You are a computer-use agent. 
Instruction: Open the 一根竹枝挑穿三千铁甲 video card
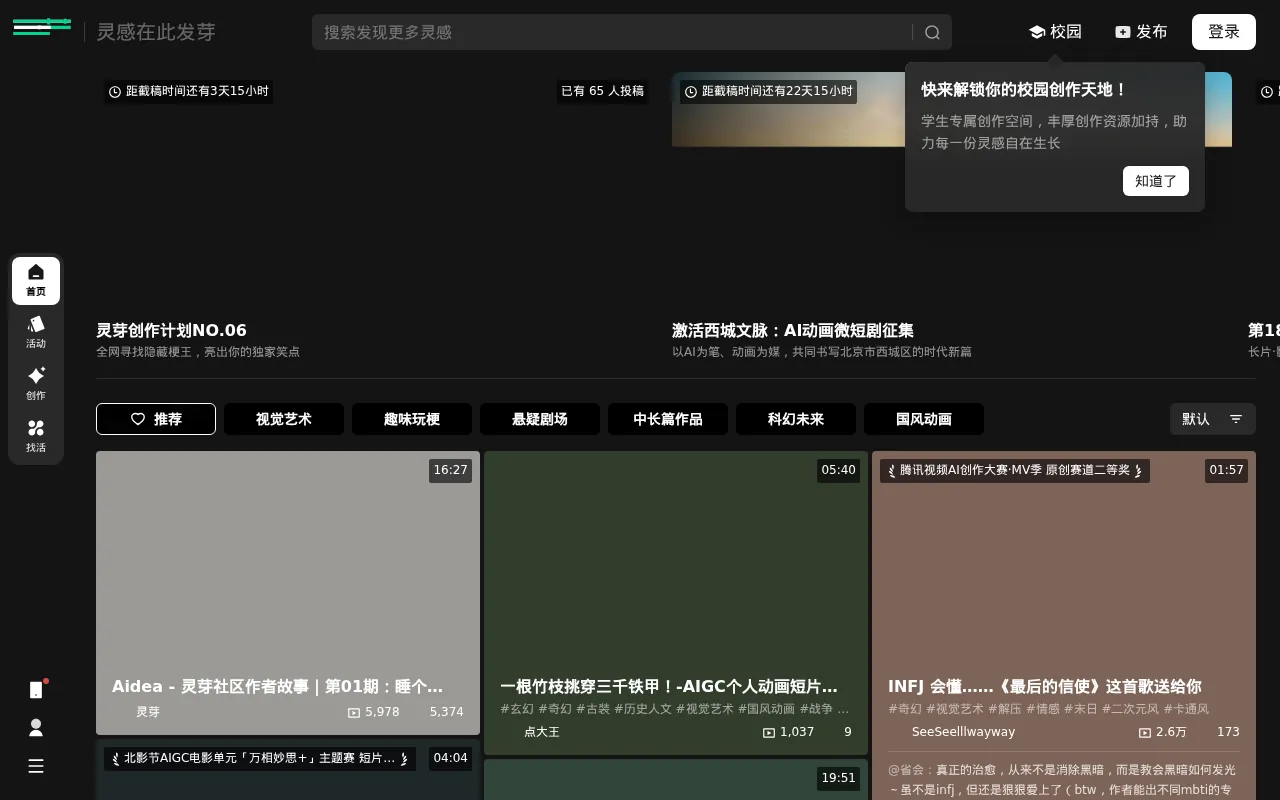pyautogui.click(x=676, y=603)
